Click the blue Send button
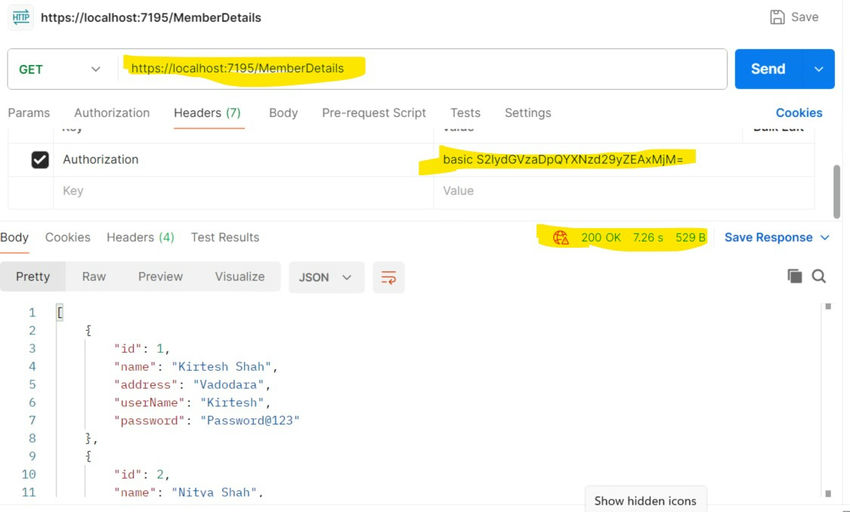850x512 pixels. click(768, 69)
